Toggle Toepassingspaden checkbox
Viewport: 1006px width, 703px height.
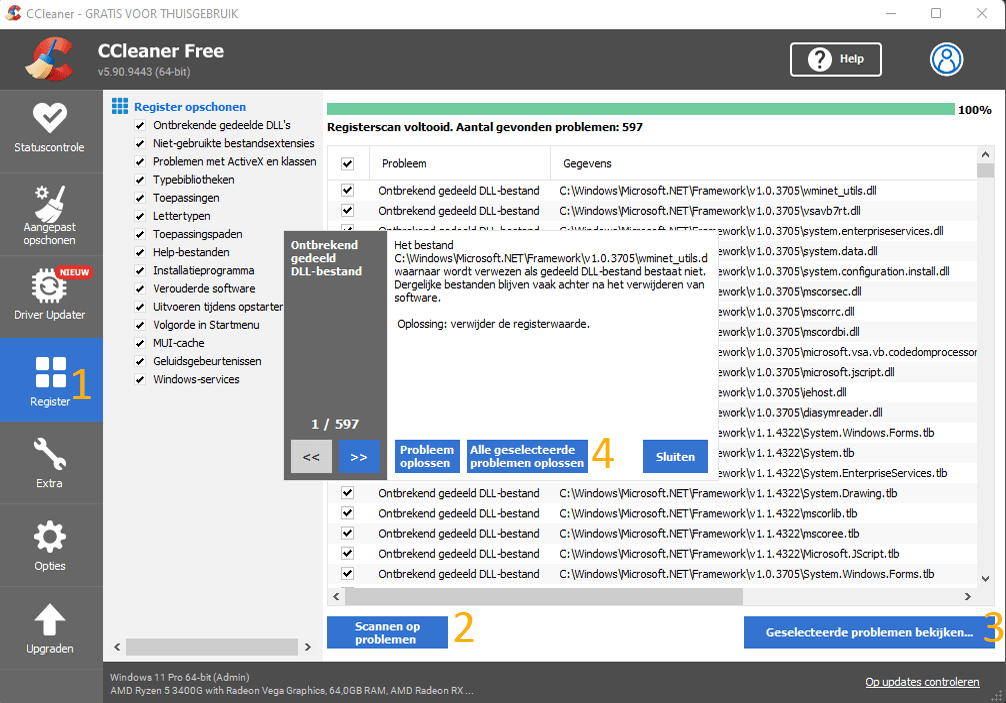pyautogui.click(x=140, y=234)
